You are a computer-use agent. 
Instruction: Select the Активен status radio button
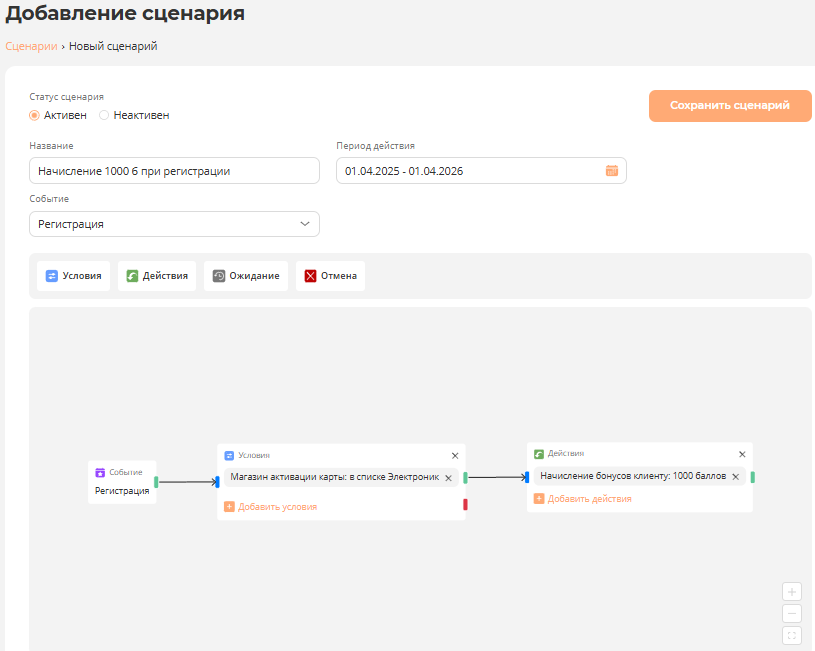pyautogui.click(x=35, y=115)
